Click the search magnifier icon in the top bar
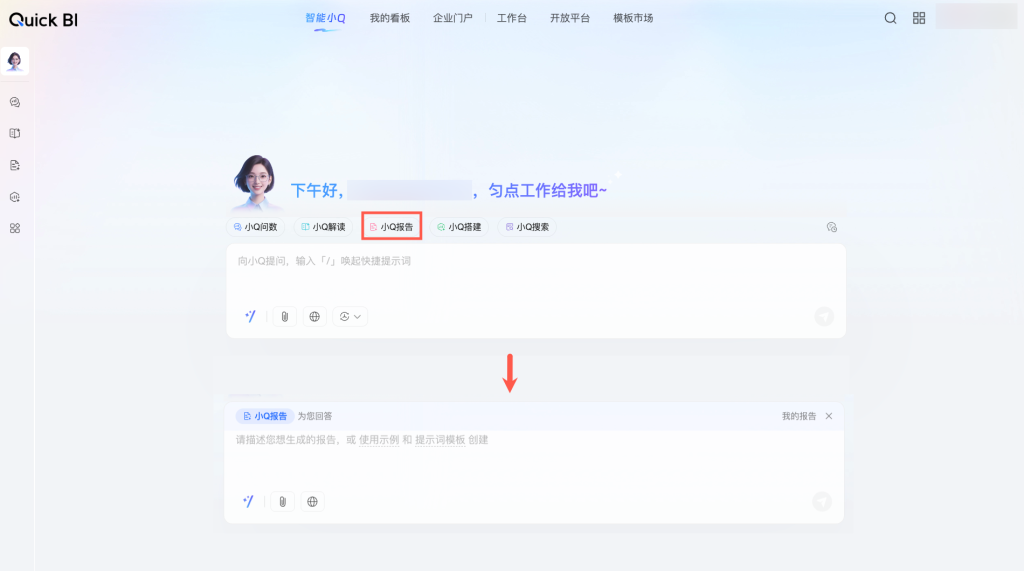The image size is (1024, 571). click(x=890, y=18)
